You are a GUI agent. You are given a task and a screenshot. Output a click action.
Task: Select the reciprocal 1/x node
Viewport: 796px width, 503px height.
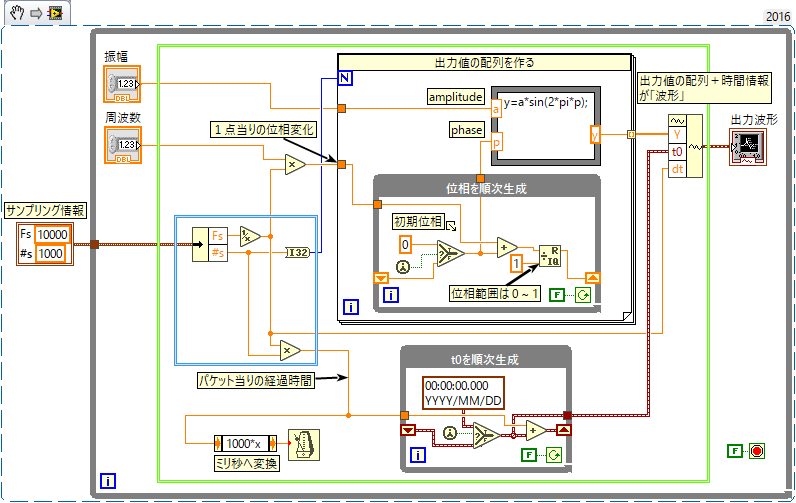point(249,236)
